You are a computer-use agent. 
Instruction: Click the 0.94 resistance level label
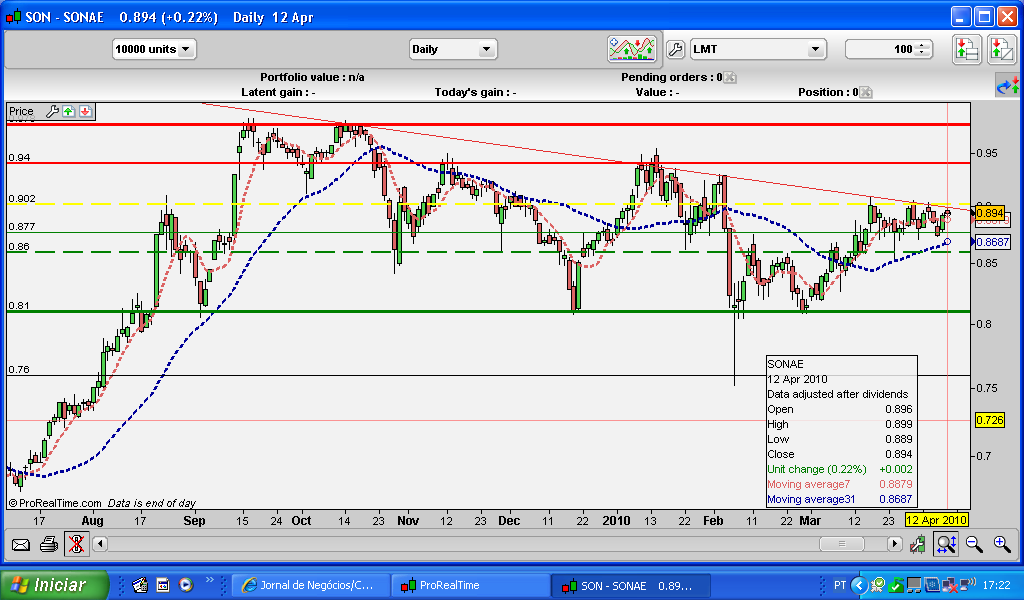pyautogui.click(x=19, y=157)
